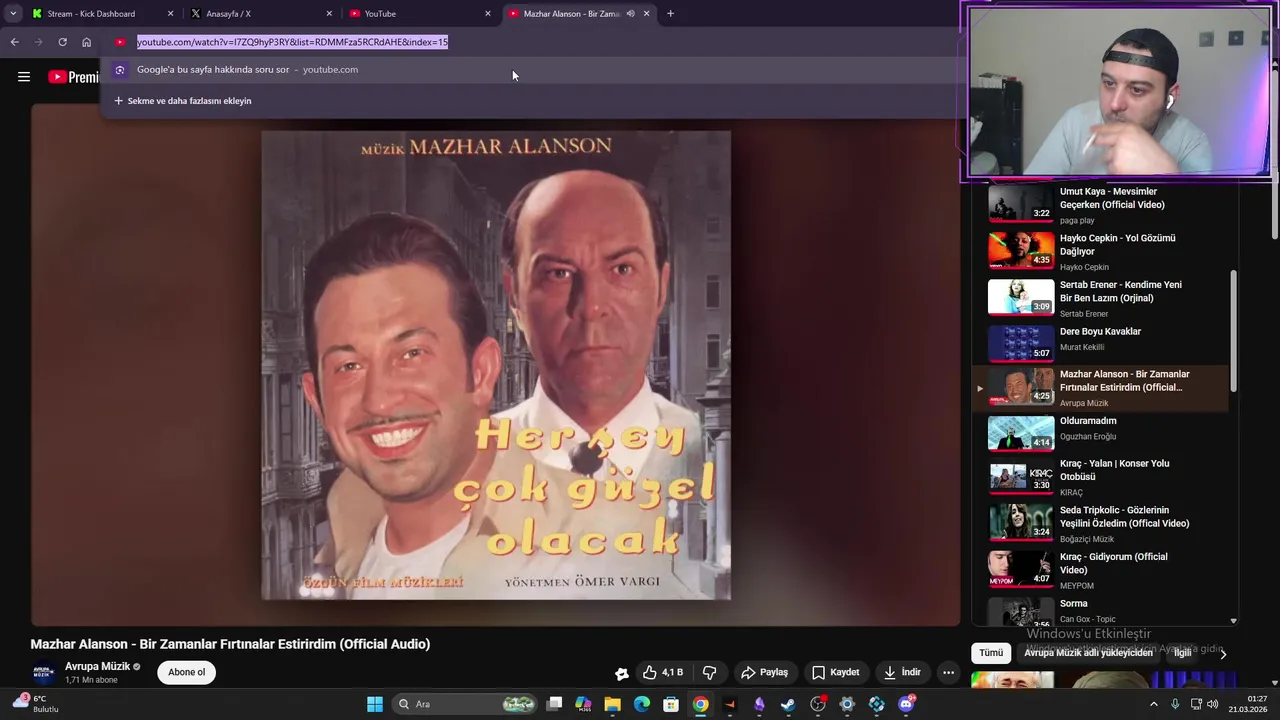
Task: Expand the tab search dropdown arrow
Action: [13, 14]
